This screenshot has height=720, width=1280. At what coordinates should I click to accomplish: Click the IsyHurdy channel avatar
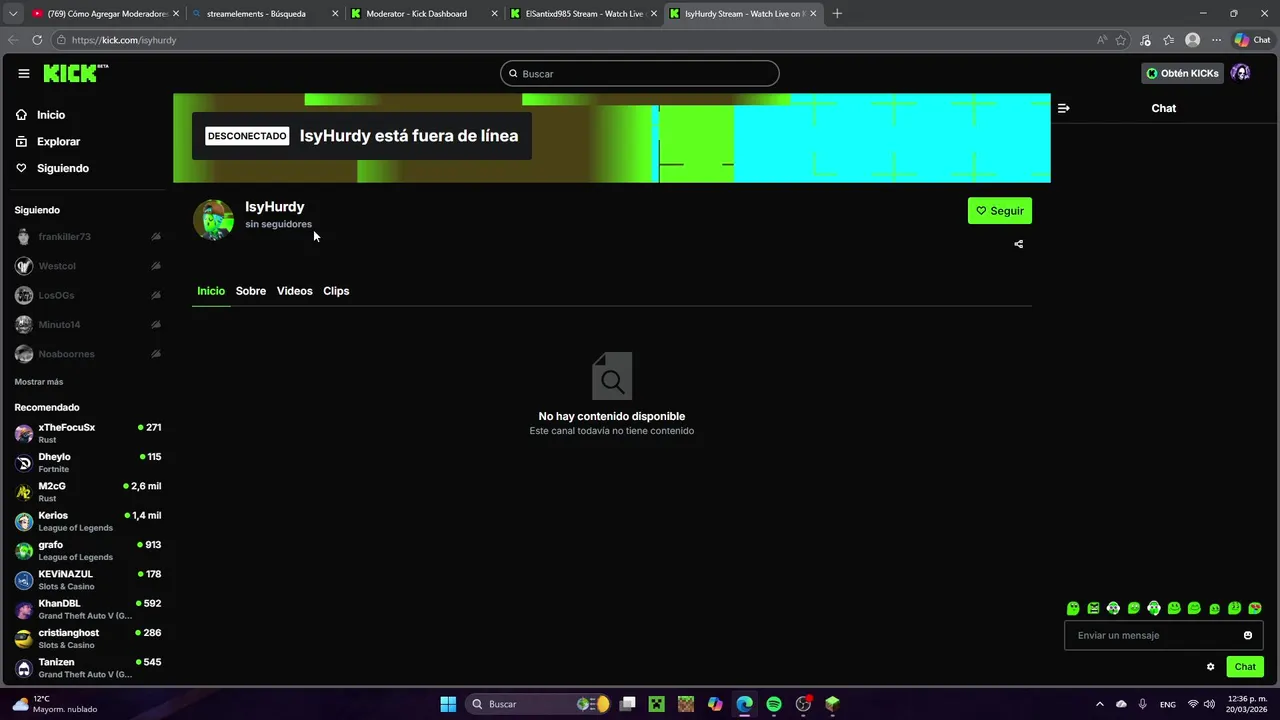(x=213, y=220)
